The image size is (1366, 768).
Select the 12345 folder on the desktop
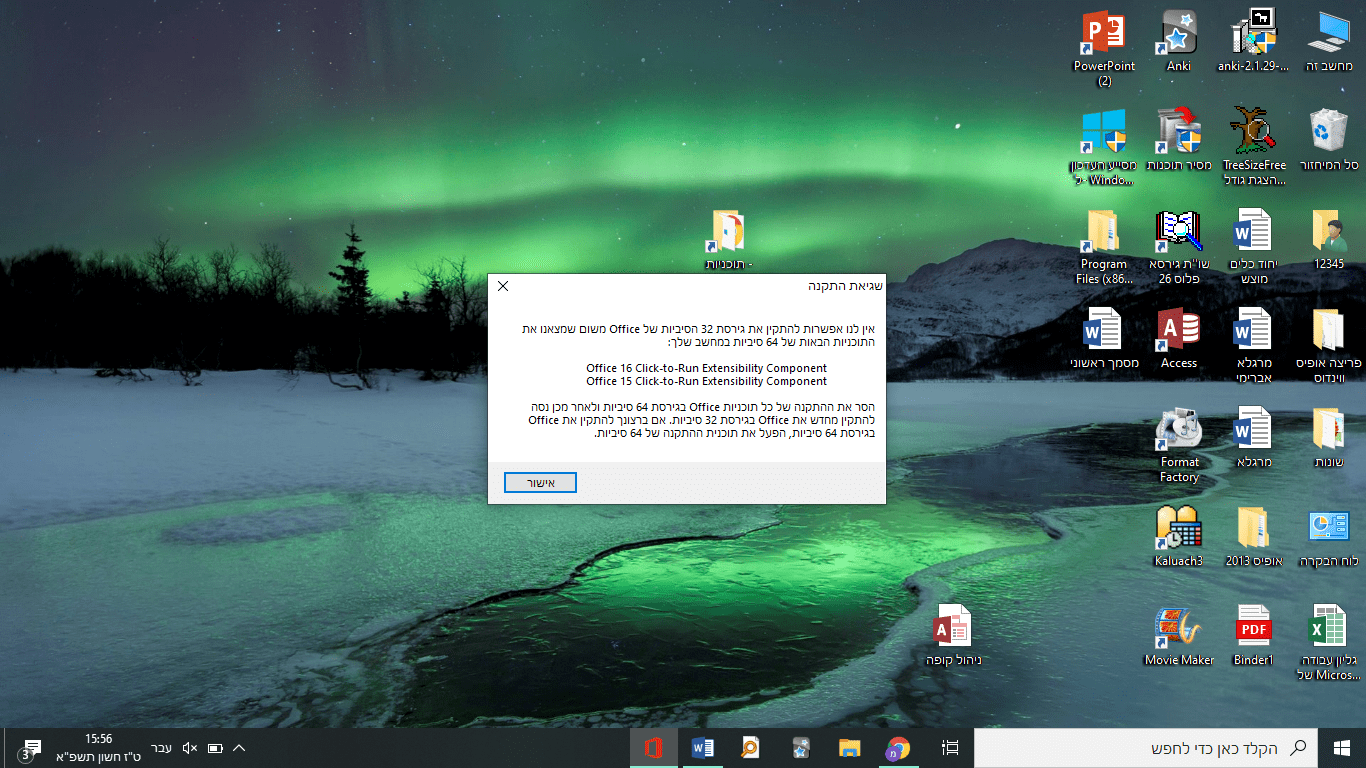pos(1329,240)
